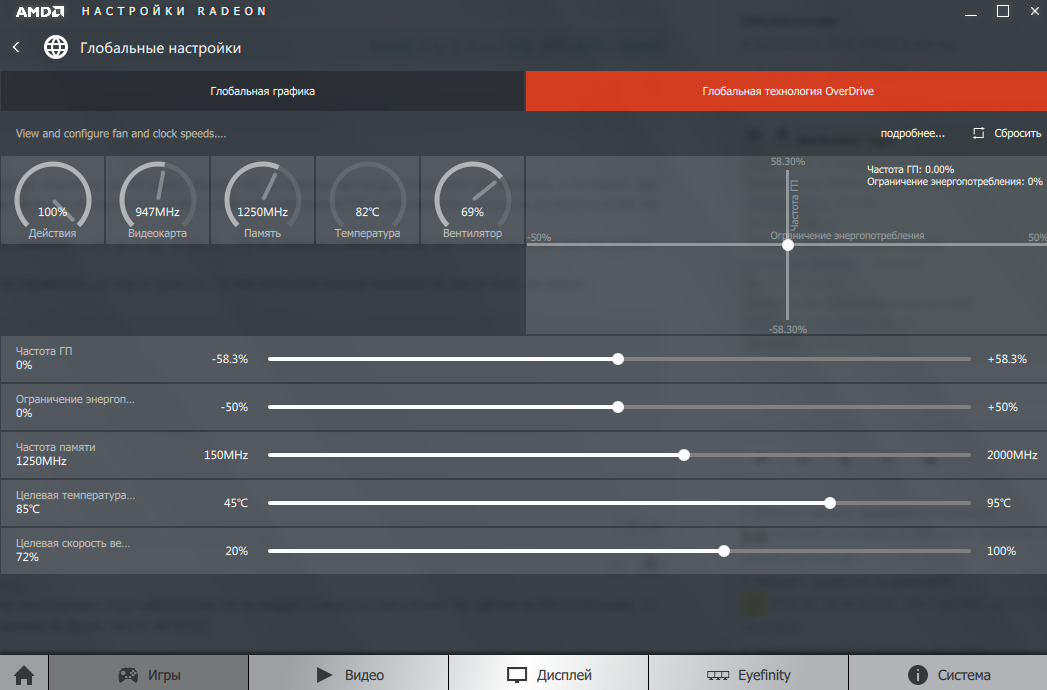Click the Память memory gauge

click(262, 199)
